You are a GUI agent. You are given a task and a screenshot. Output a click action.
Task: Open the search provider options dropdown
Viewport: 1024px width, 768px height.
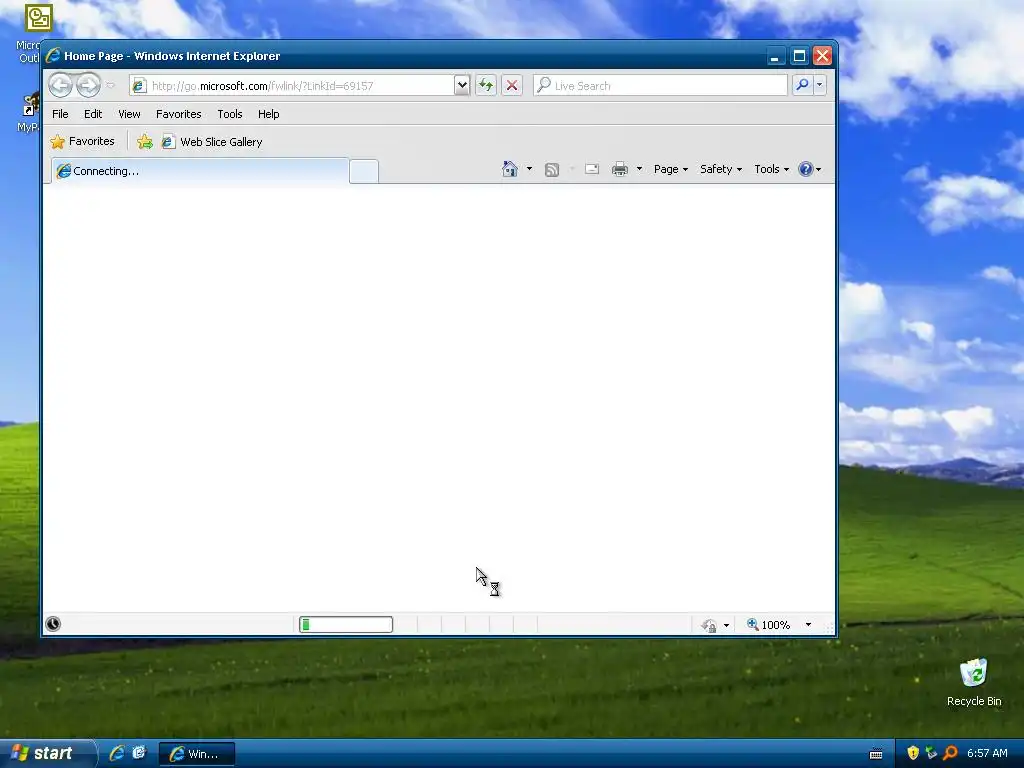click(x=820, y=85)
